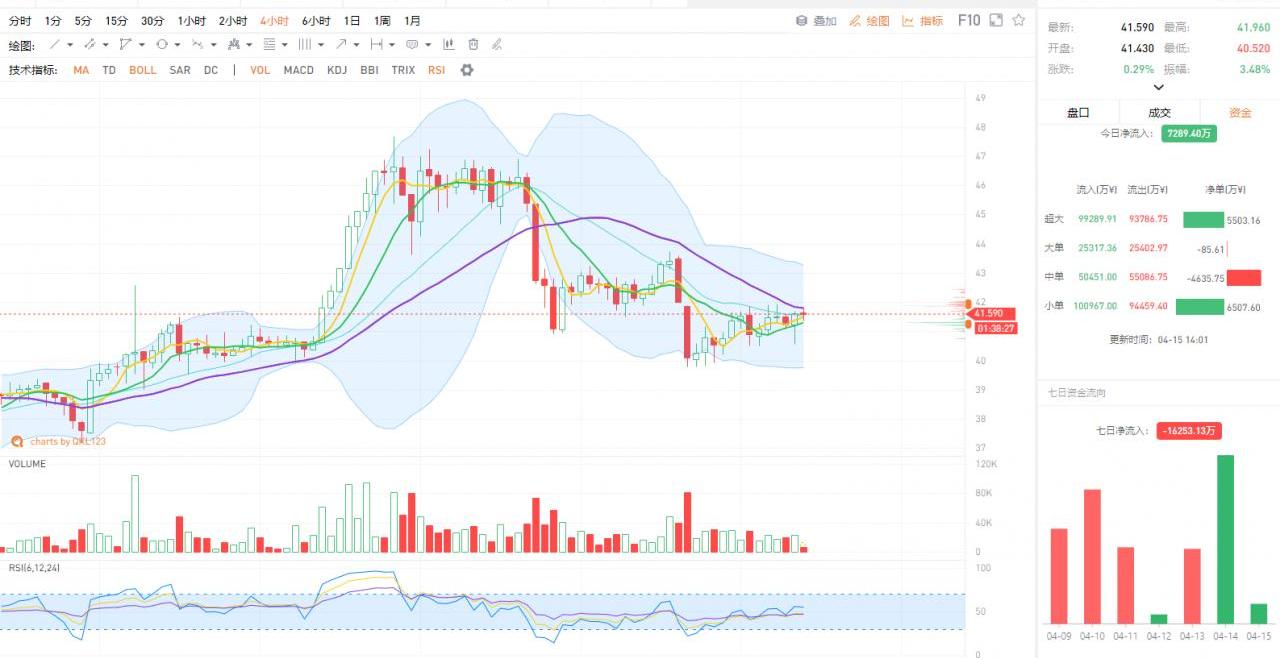Click the bar chart style icon
The height and width of the screenshot is (658, 1280).
448,45
